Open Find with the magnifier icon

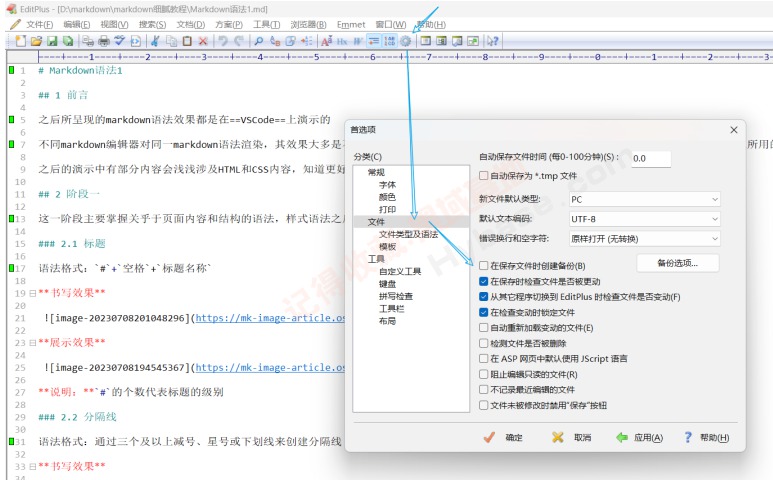point(259,41)
